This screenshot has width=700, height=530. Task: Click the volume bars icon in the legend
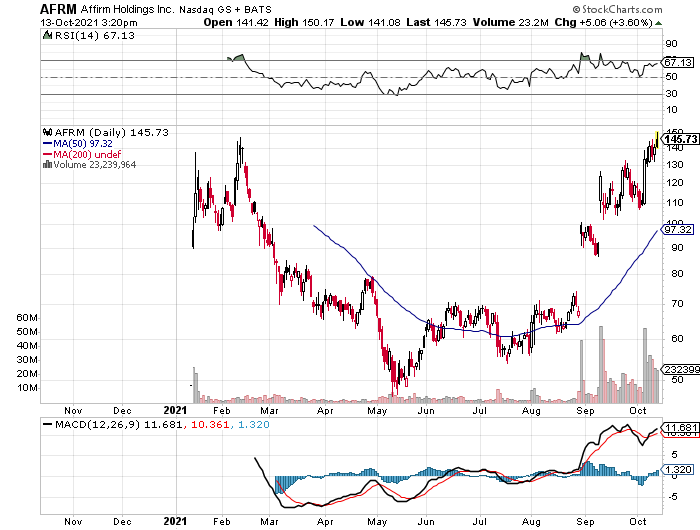coord(47,164)
